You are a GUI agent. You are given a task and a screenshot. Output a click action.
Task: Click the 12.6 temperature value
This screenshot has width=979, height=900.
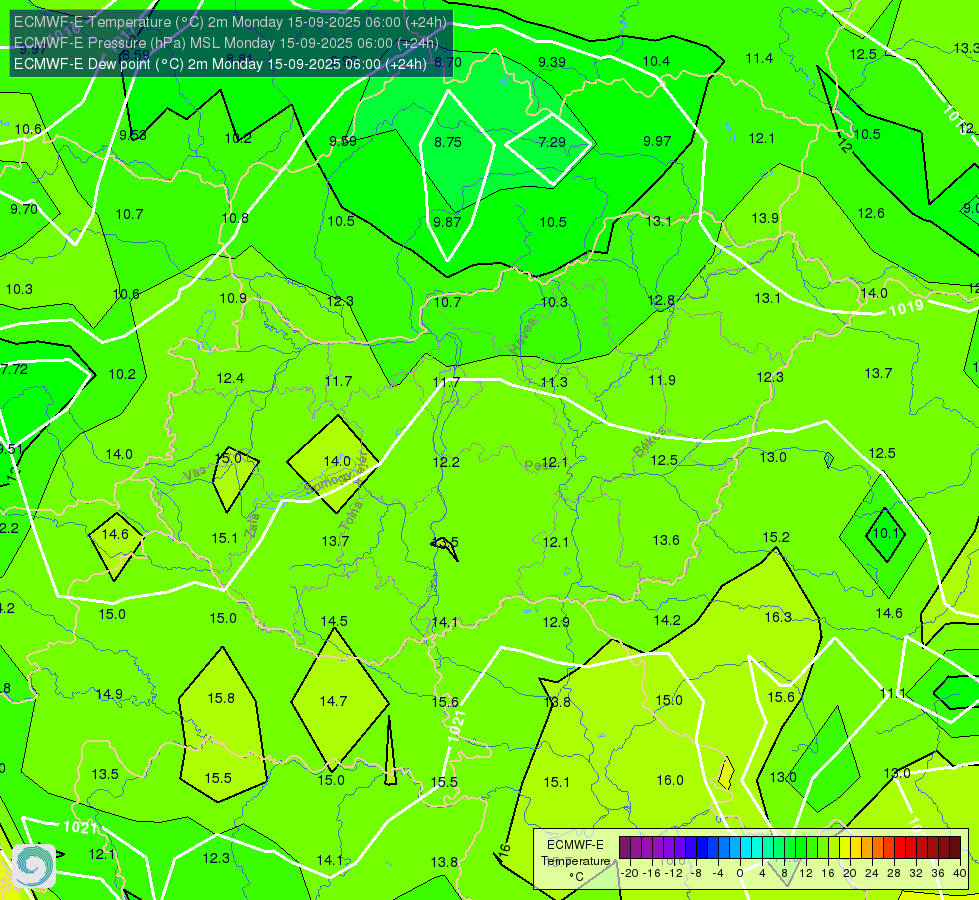coord(871,214)
